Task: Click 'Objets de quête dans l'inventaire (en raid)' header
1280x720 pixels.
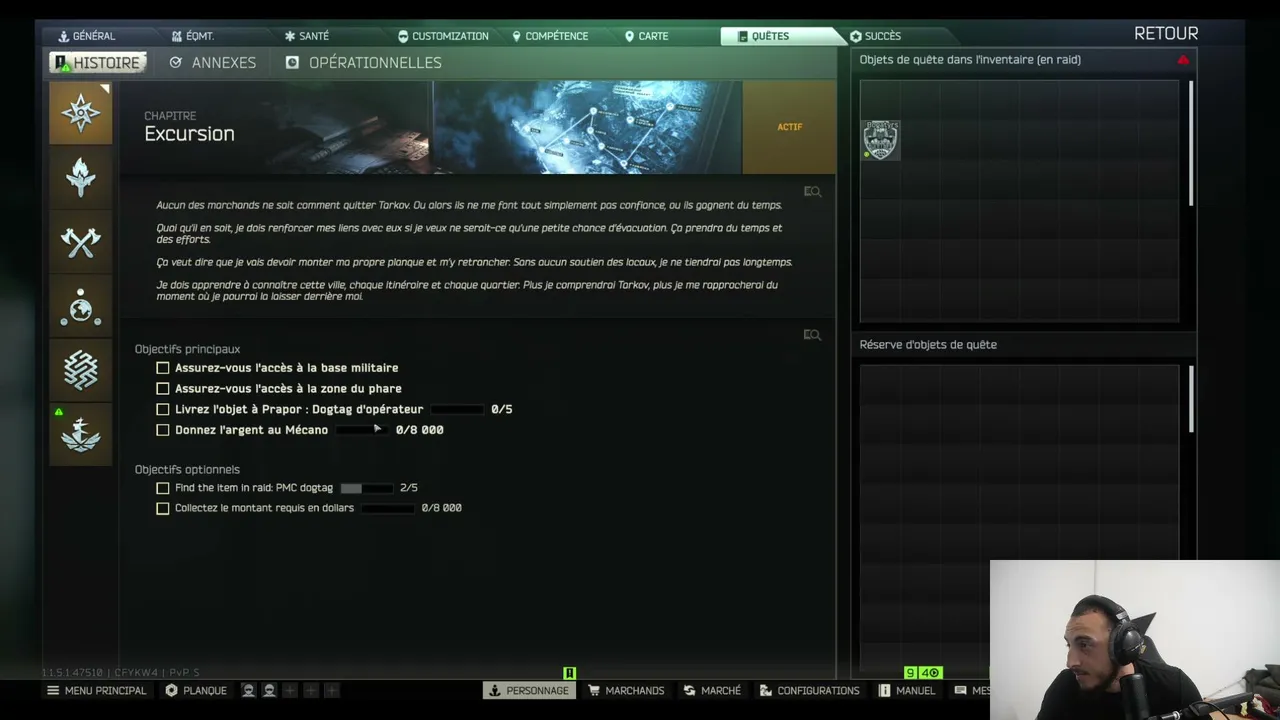Action: click(x=970, y=60)
